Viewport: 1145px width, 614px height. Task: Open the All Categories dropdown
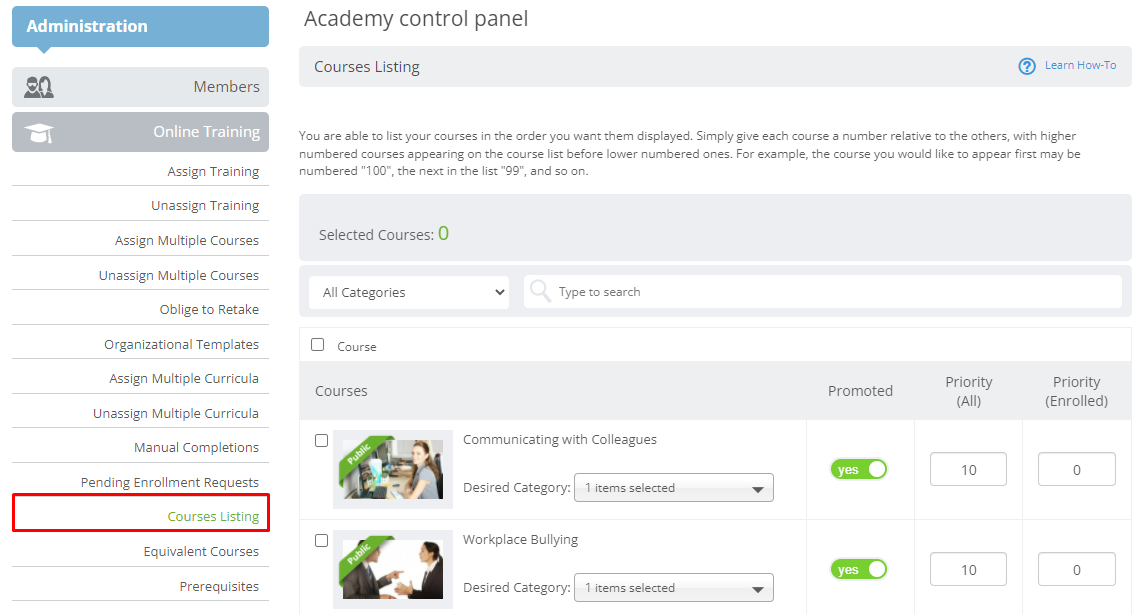coord(409,292)
